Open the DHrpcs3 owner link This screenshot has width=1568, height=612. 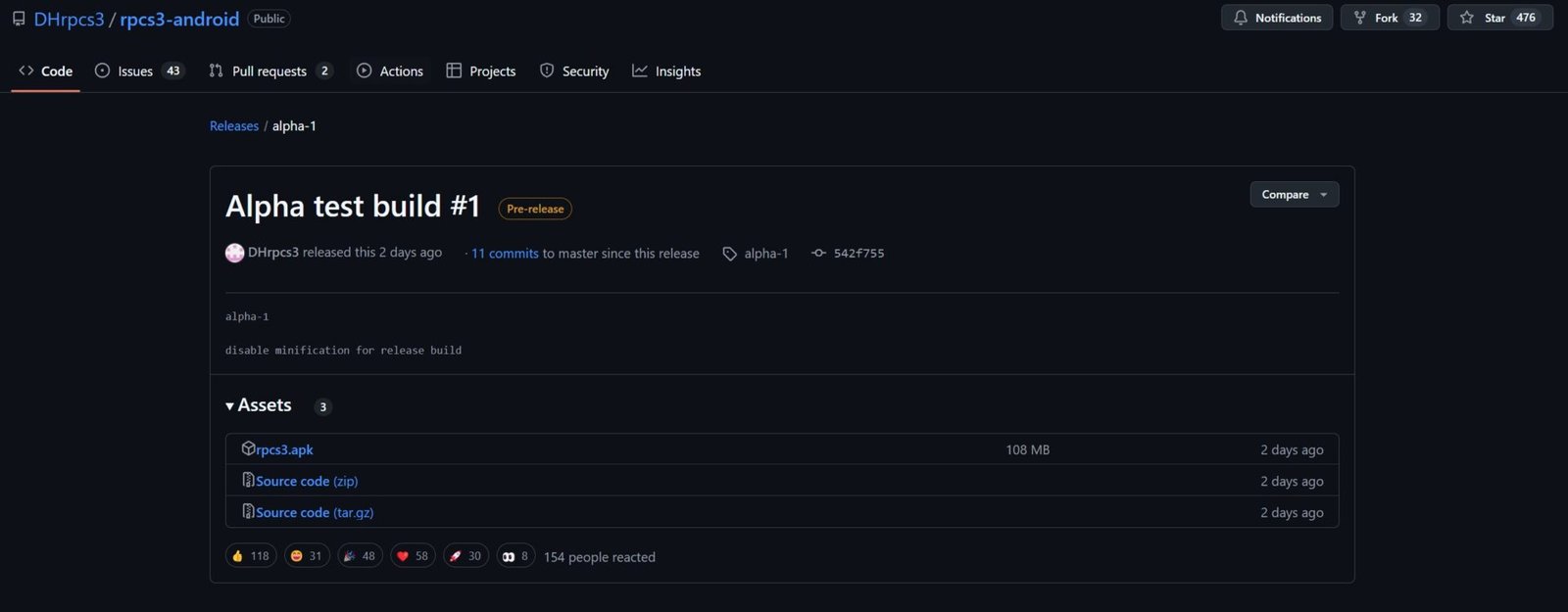point(69,19)
